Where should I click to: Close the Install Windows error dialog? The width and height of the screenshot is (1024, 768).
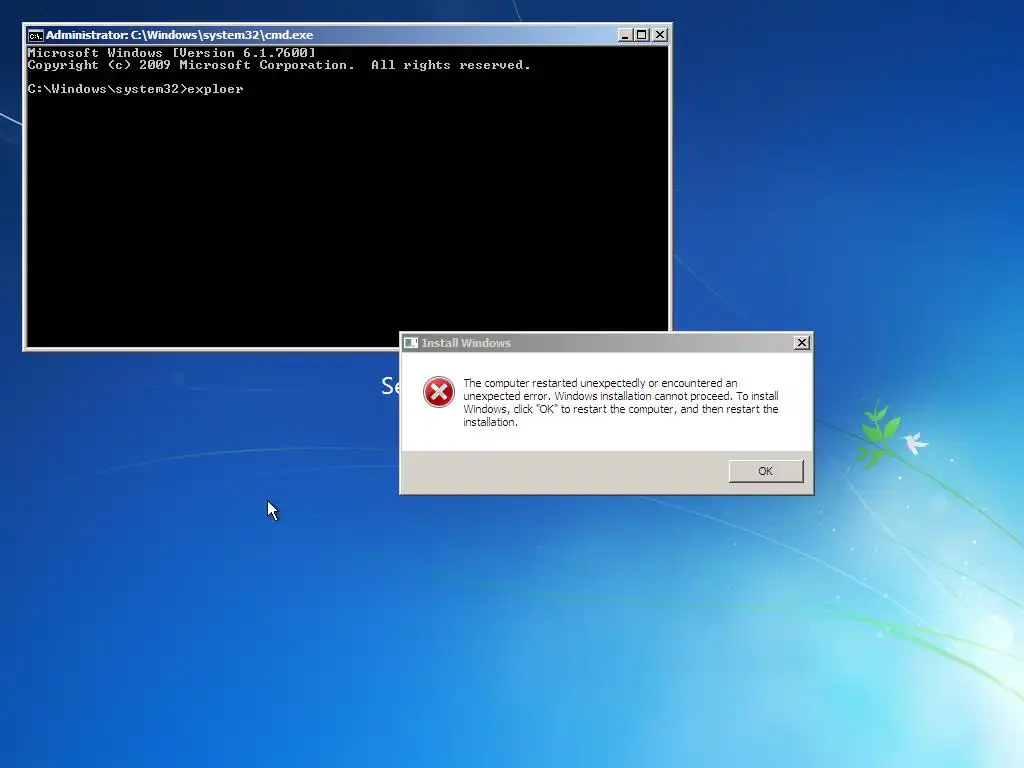point(801,343)
